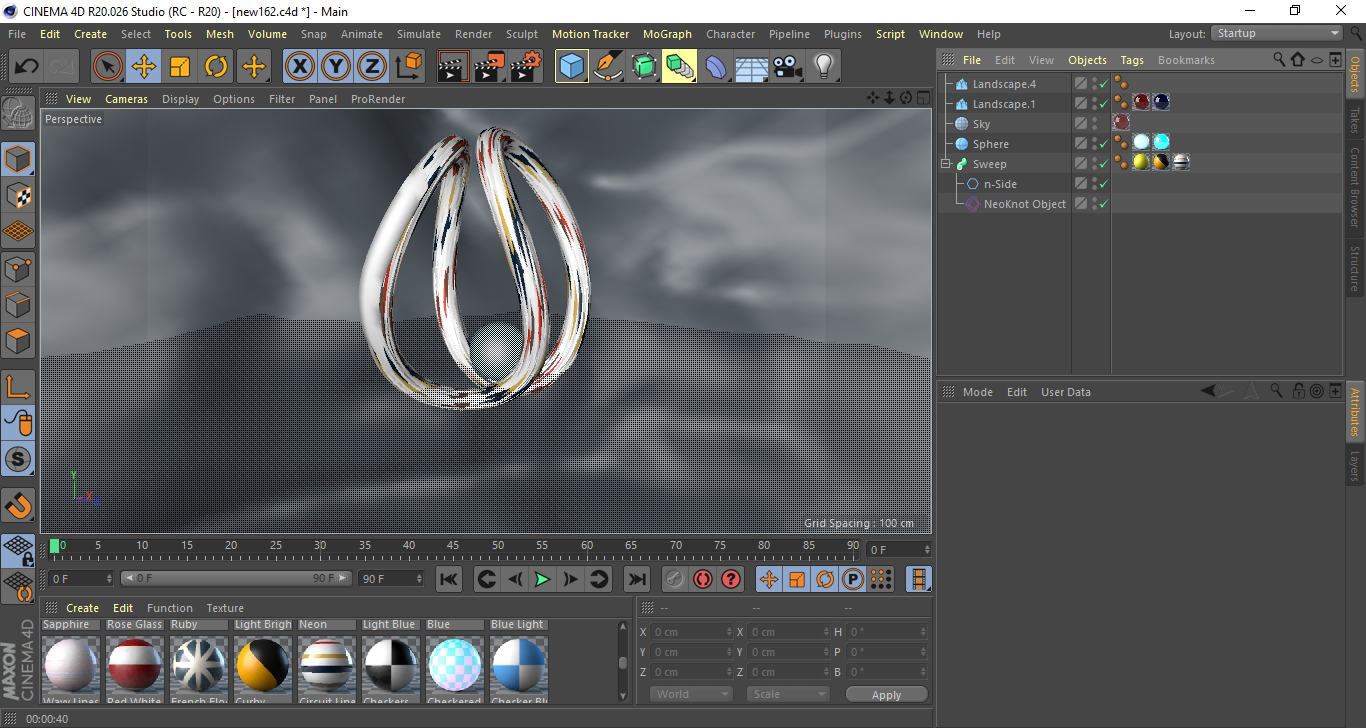Jump to end of animation

click(x=637, y=579)
